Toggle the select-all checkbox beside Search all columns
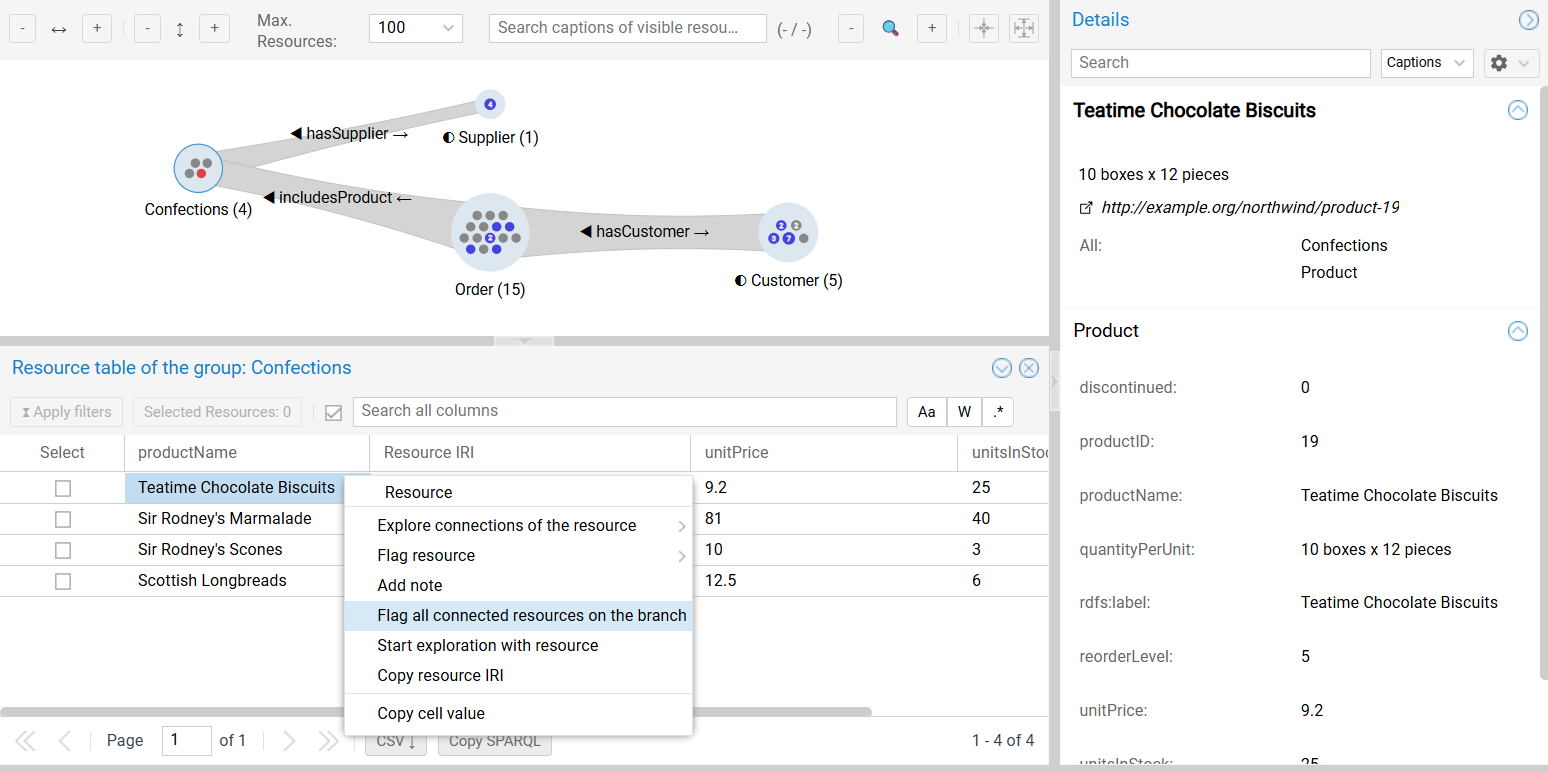 tap(334, 412)
